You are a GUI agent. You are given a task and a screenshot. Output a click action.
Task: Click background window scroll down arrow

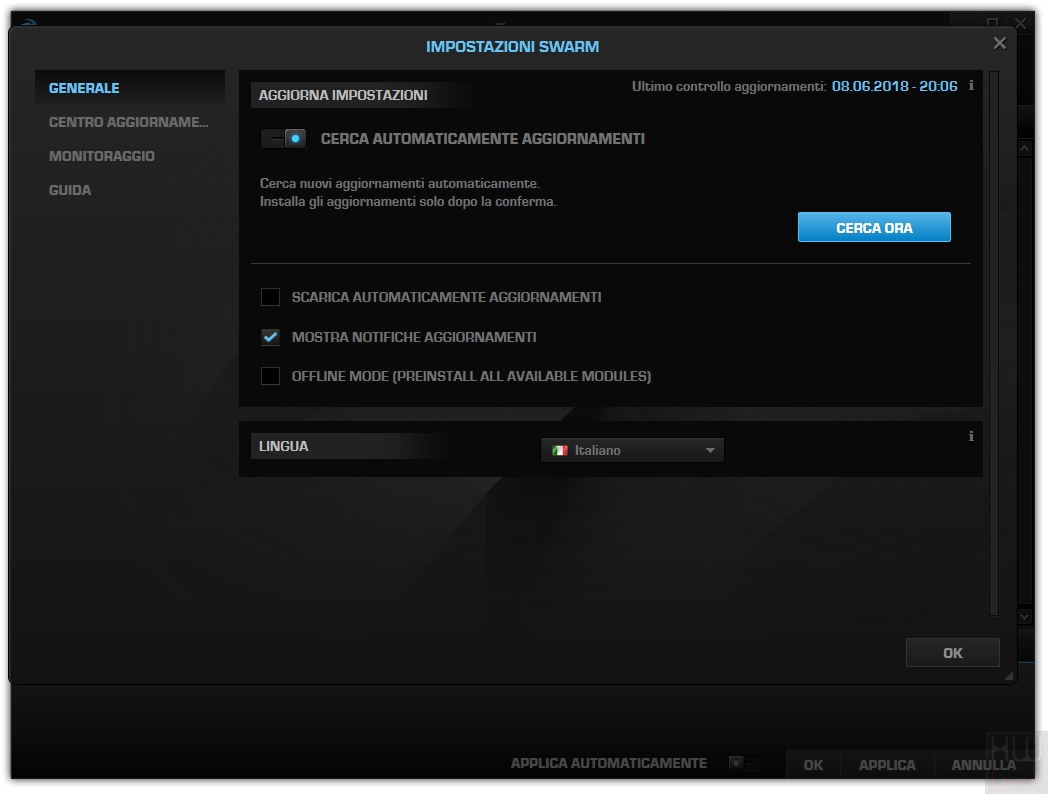tap(1025, 616)
